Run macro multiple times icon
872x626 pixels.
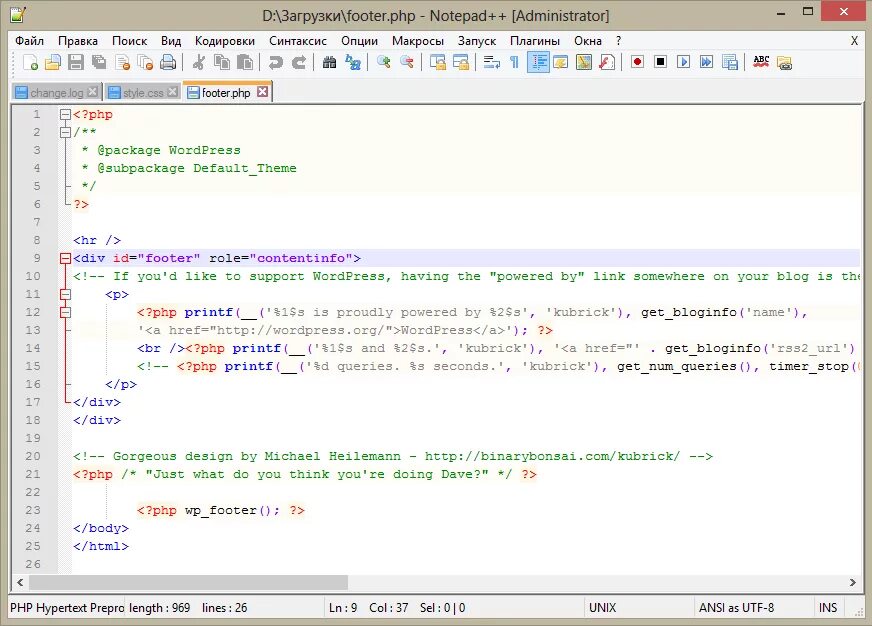point(707,62)
